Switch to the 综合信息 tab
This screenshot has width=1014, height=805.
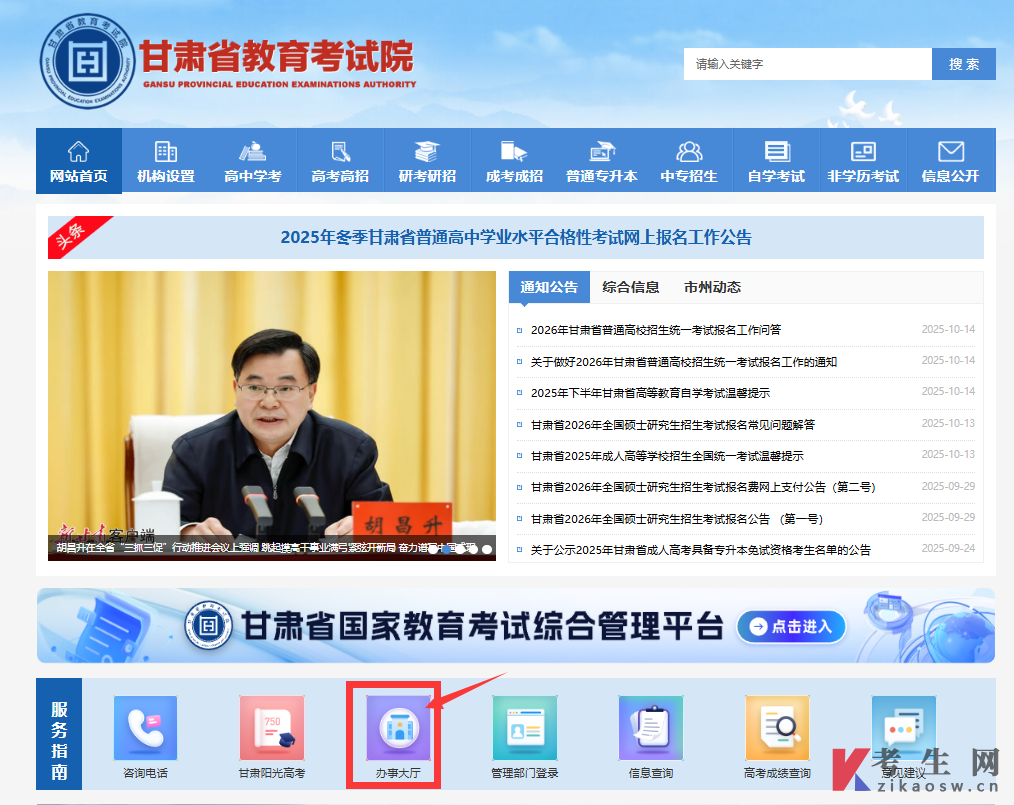[631, 287]
